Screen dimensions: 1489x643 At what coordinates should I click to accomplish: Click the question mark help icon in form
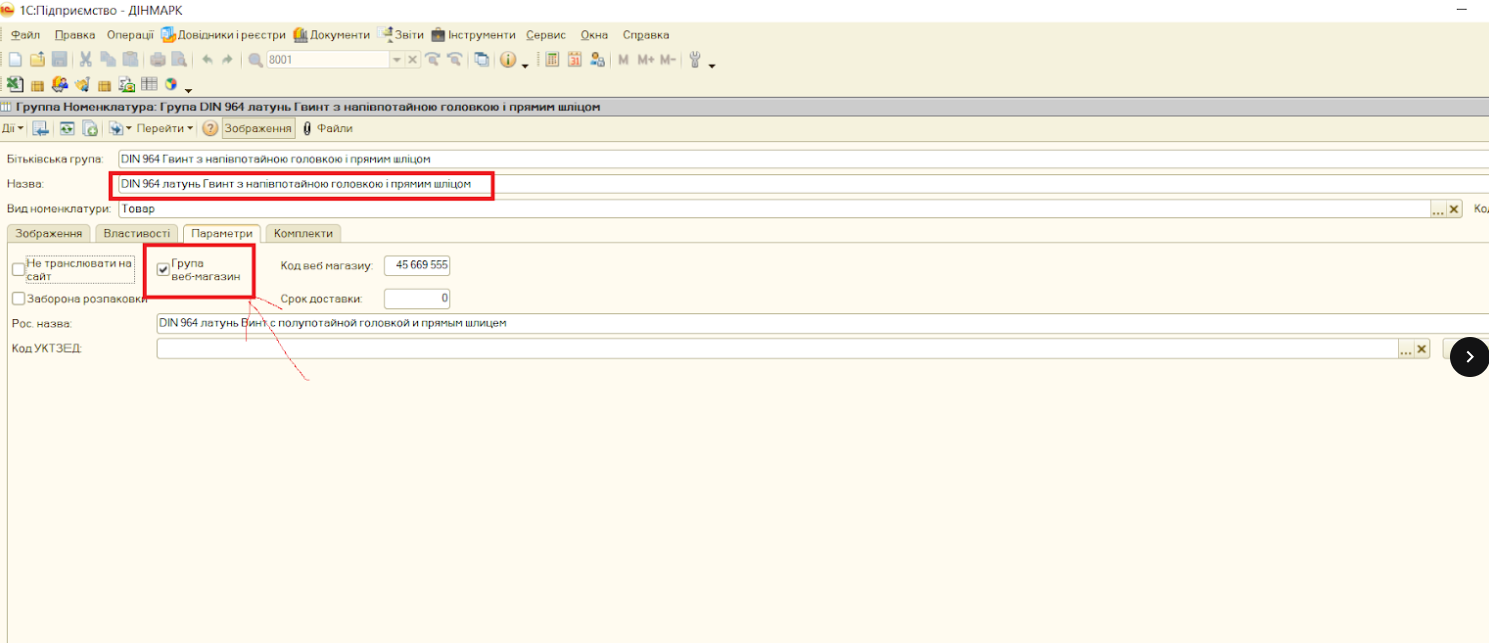click(210, 128)
